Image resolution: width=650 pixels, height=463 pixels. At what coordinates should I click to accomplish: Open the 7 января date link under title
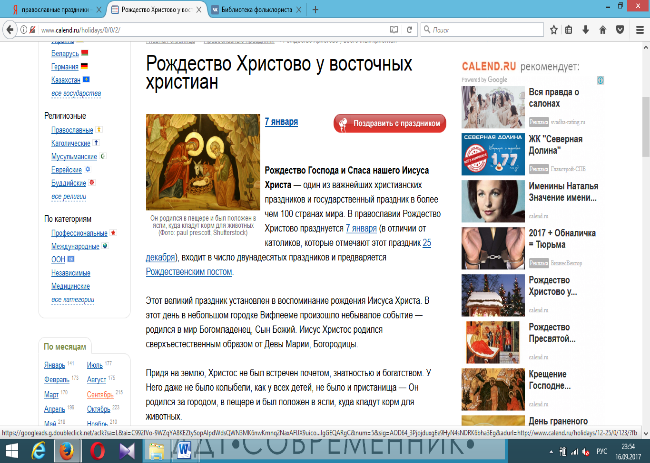tap(281, 121)
